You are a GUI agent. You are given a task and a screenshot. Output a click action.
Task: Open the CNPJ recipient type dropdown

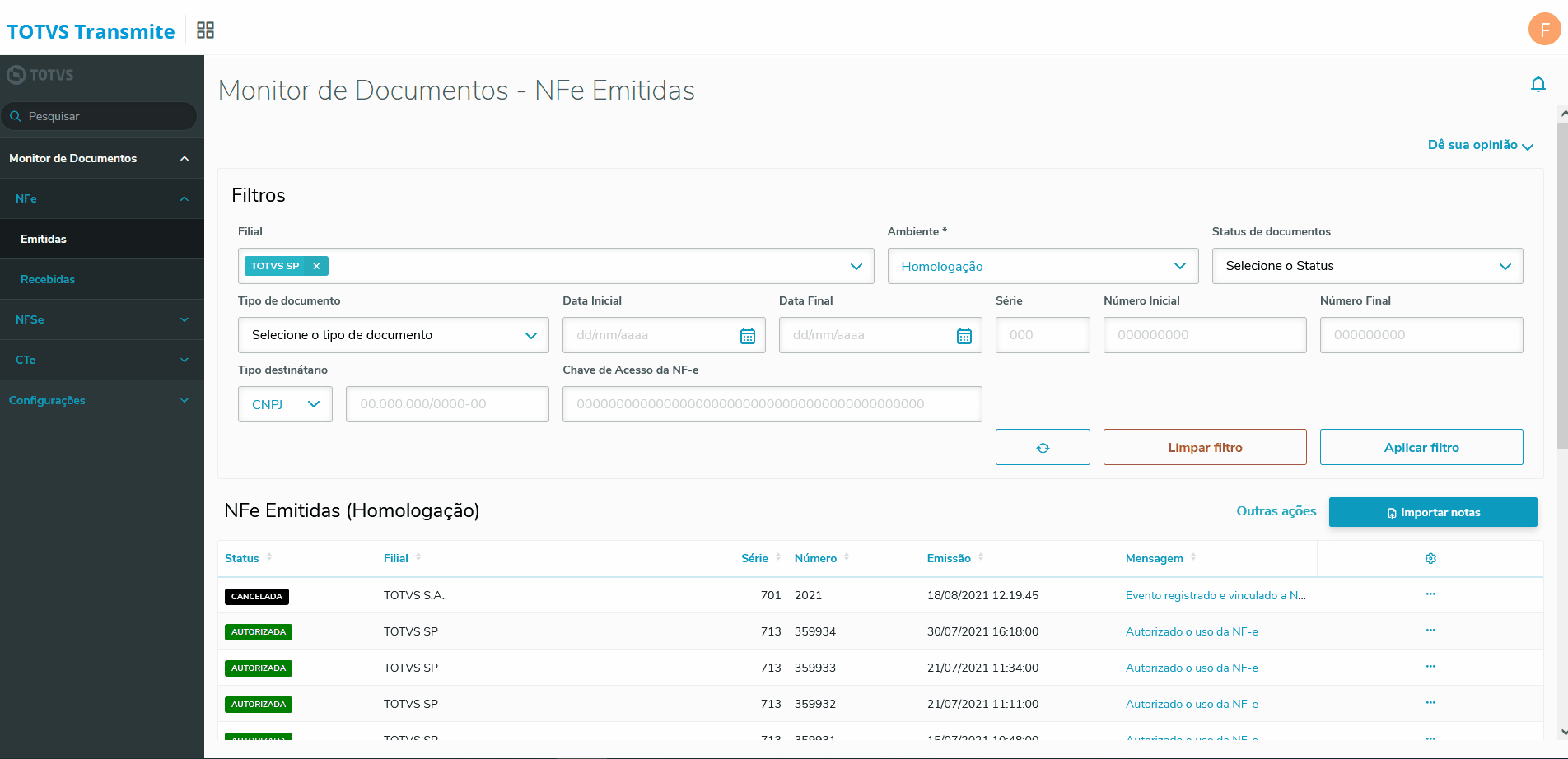285,404
